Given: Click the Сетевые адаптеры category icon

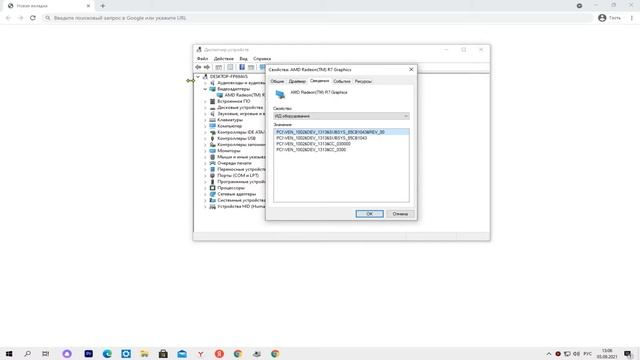Looking at the screenshot, I should (x=212, y=194).
